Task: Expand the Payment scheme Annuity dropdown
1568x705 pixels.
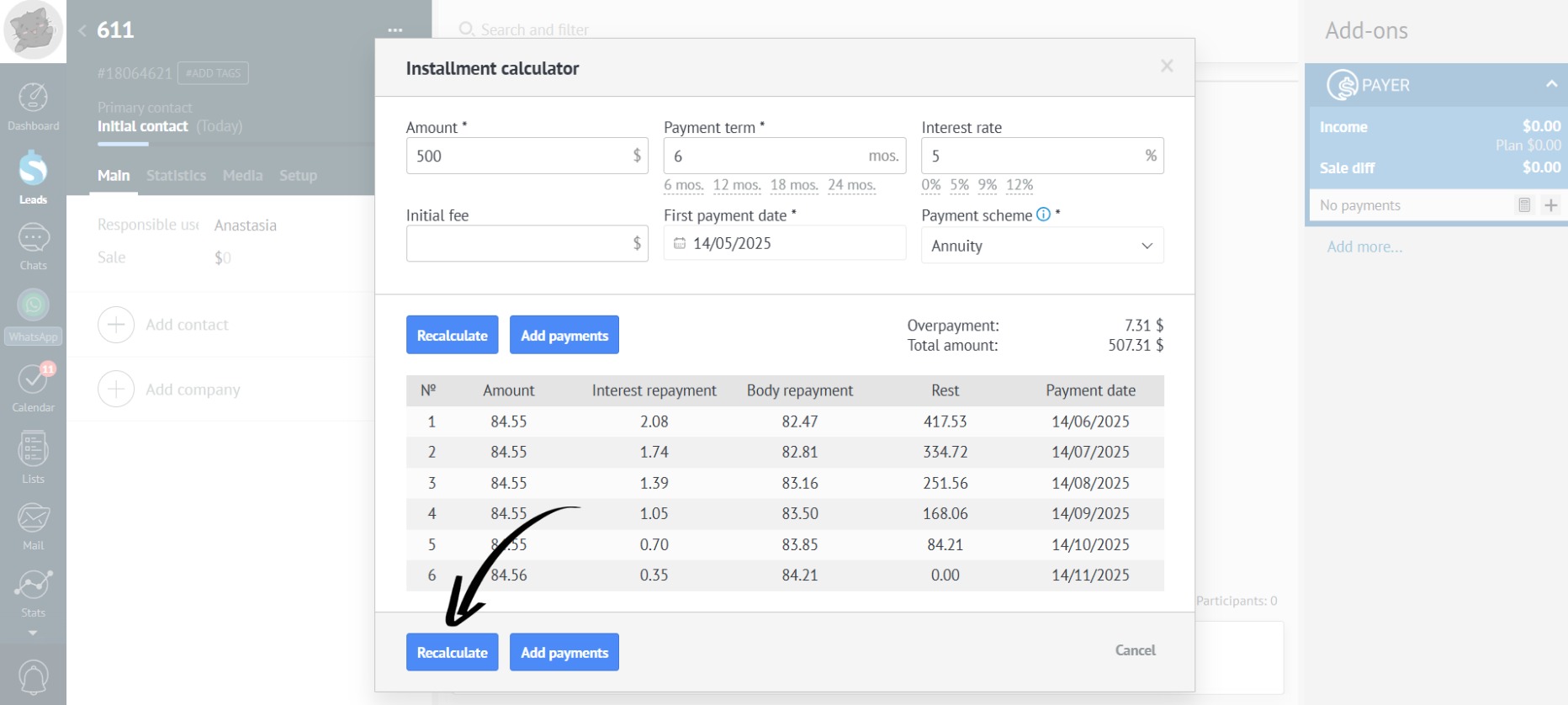Action: 1041,246
